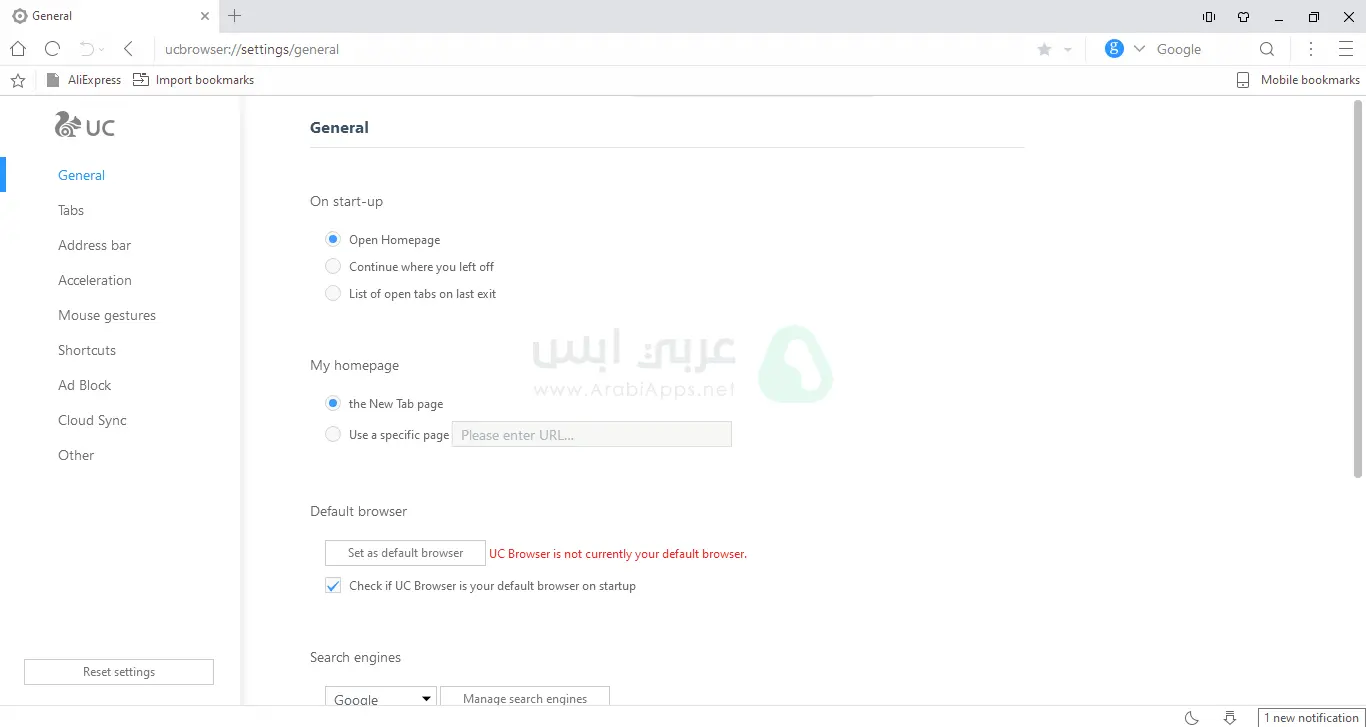
Task: Select the Continue where you left off option
Action: [x=333, y=267]
